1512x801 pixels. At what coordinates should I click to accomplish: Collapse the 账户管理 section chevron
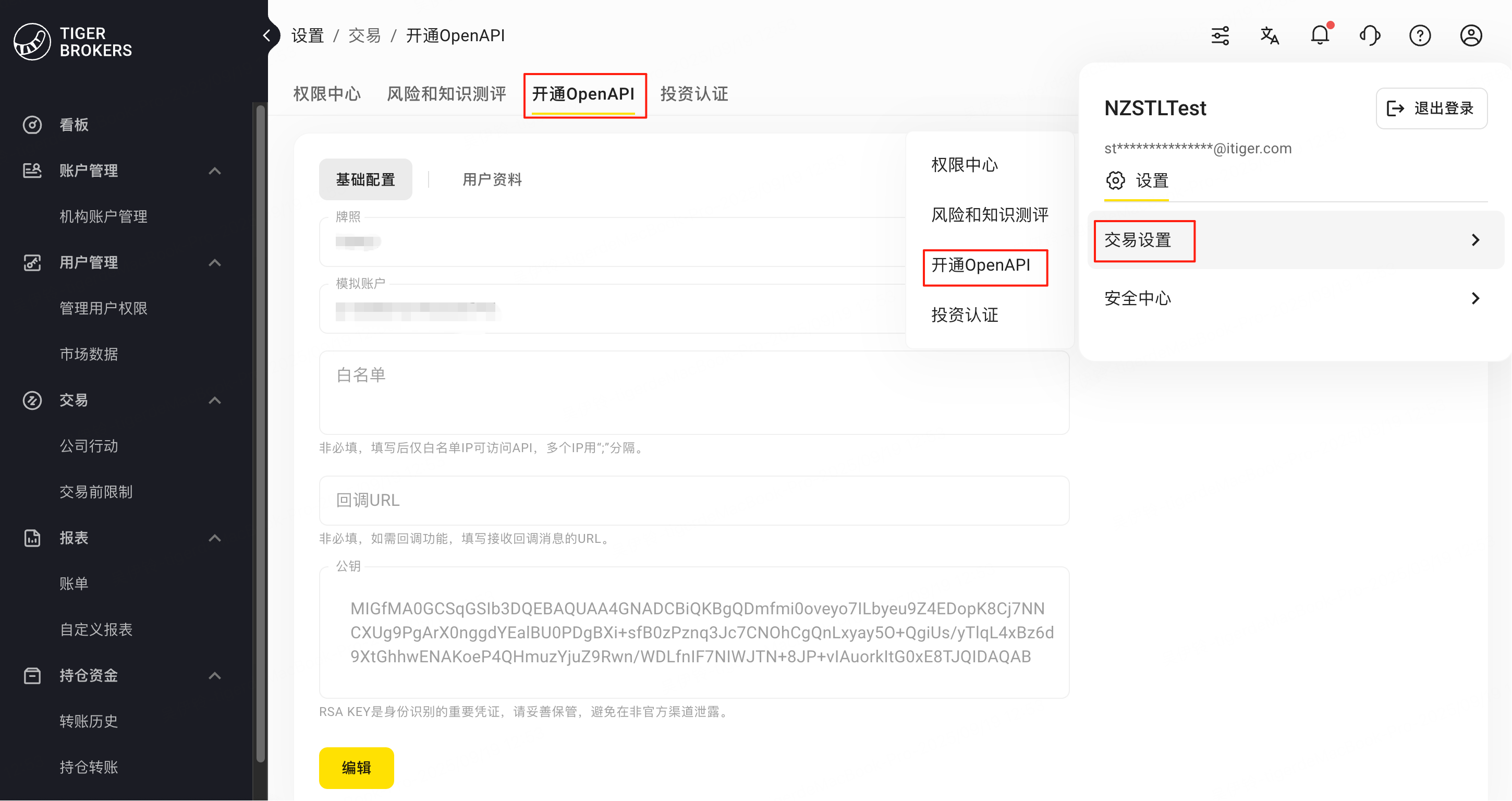(215, 171)
